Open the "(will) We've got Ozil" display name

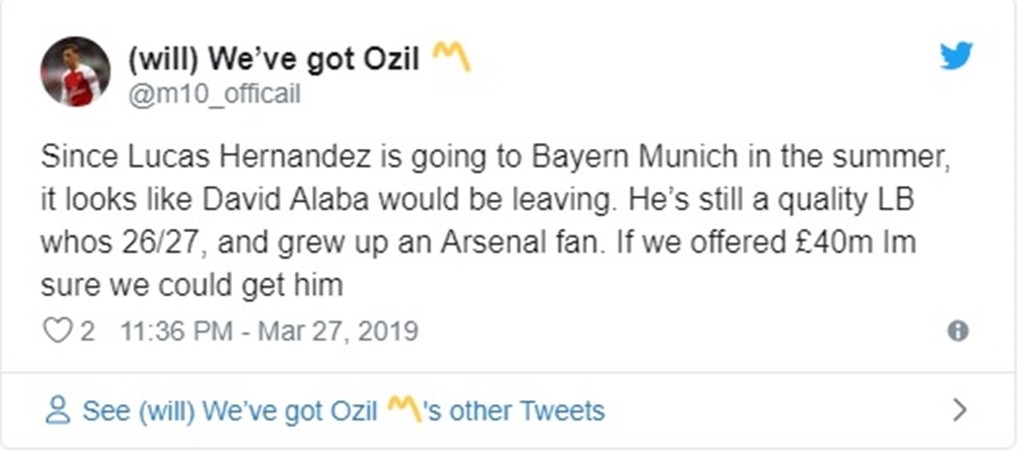pos(273,61)
